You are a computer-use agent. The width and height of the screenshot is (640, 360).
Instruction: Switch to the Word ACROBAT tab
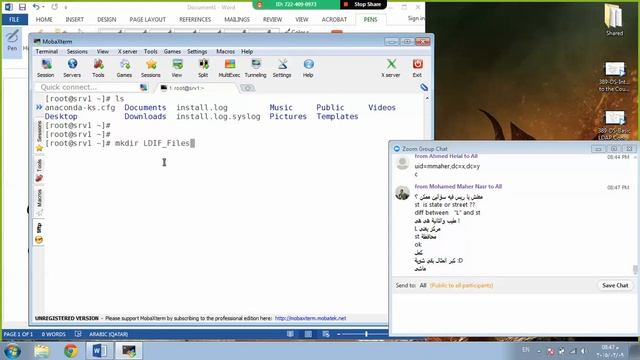pyautogui.click(x=334, y=19)
